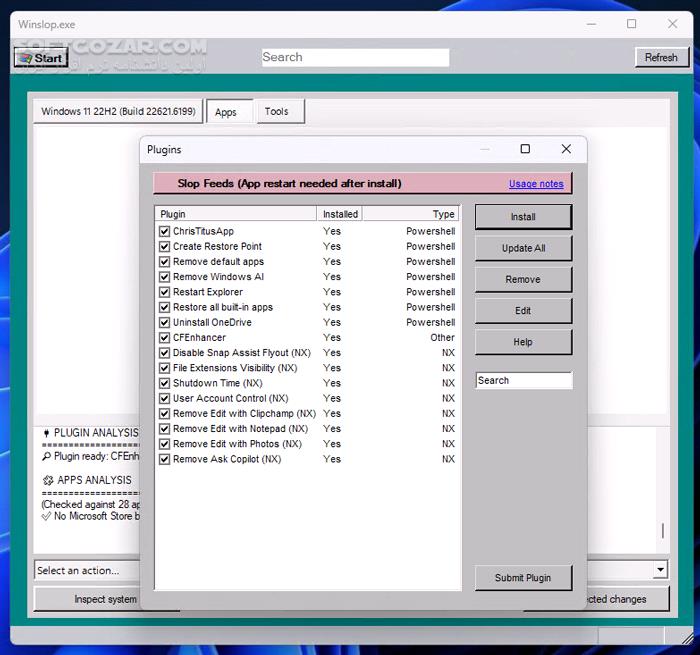Open the Select an action dropdown
700x655 pixels.
click(x=660, y=570)
